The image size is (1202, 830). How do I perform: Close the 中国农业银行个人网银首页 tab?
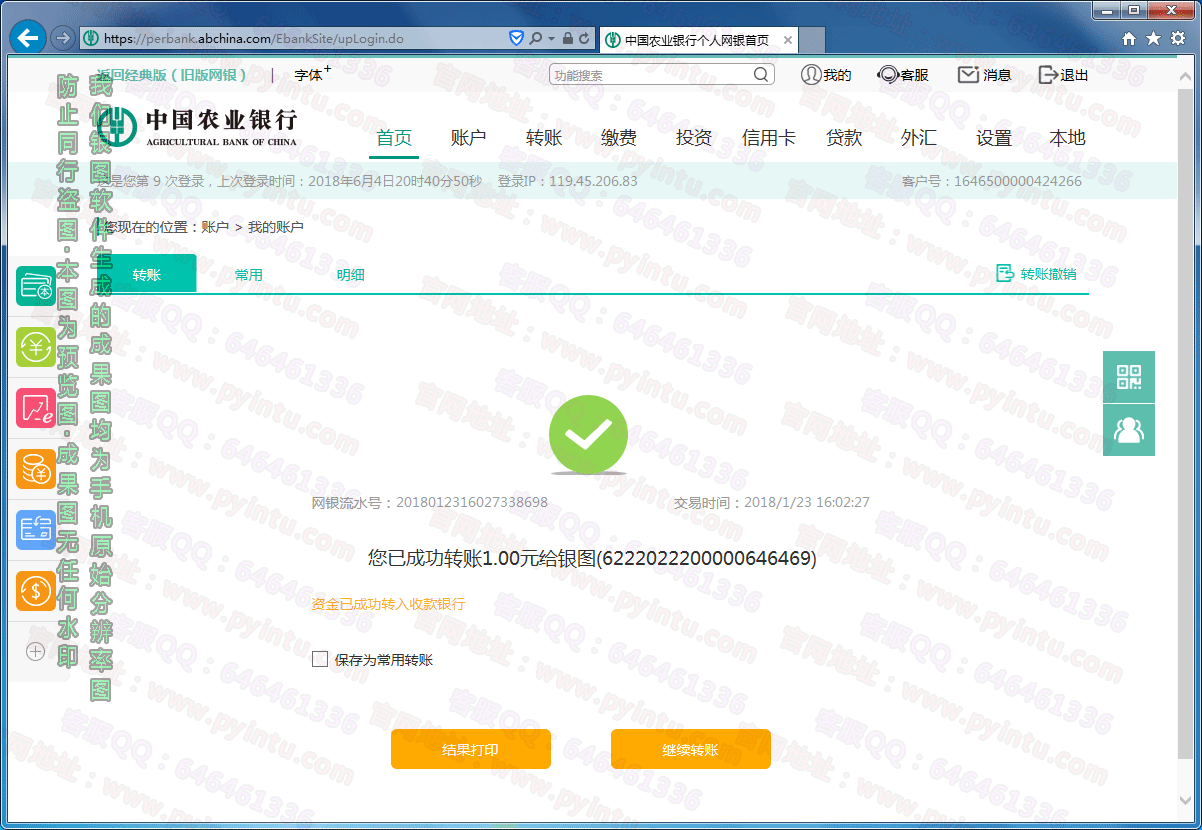(x=788, y=40)
